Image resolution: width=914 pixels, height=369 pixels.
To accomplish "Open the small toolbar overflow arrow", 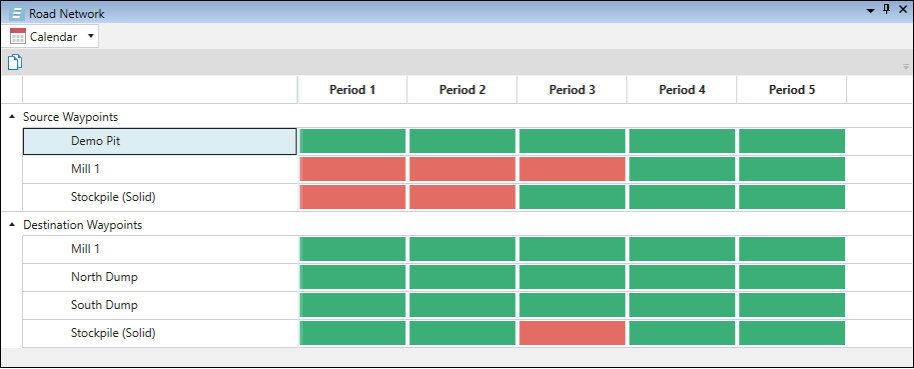I will point(906,66).
